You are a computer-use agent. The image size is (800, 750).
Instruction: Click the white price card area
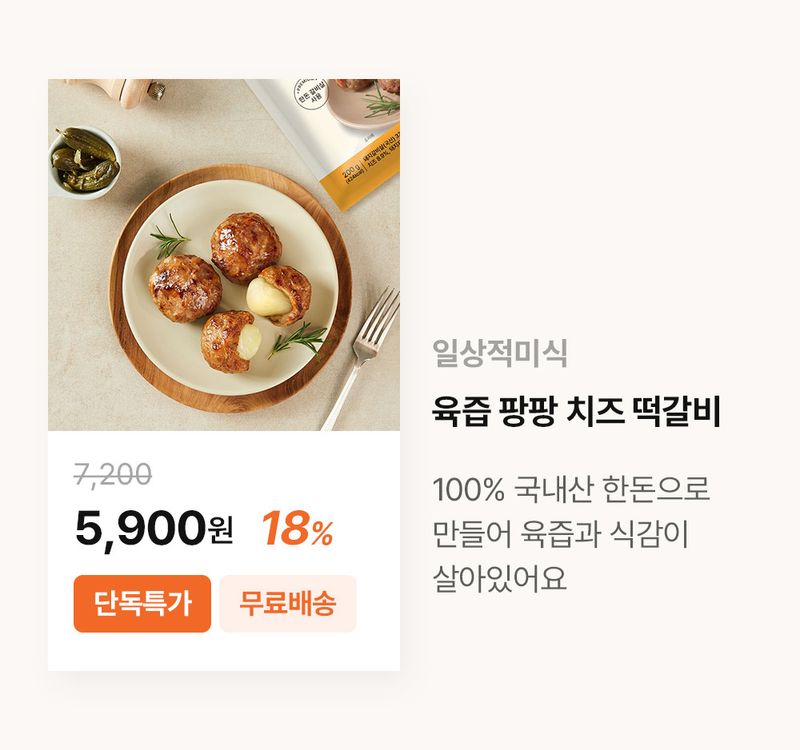224,650
